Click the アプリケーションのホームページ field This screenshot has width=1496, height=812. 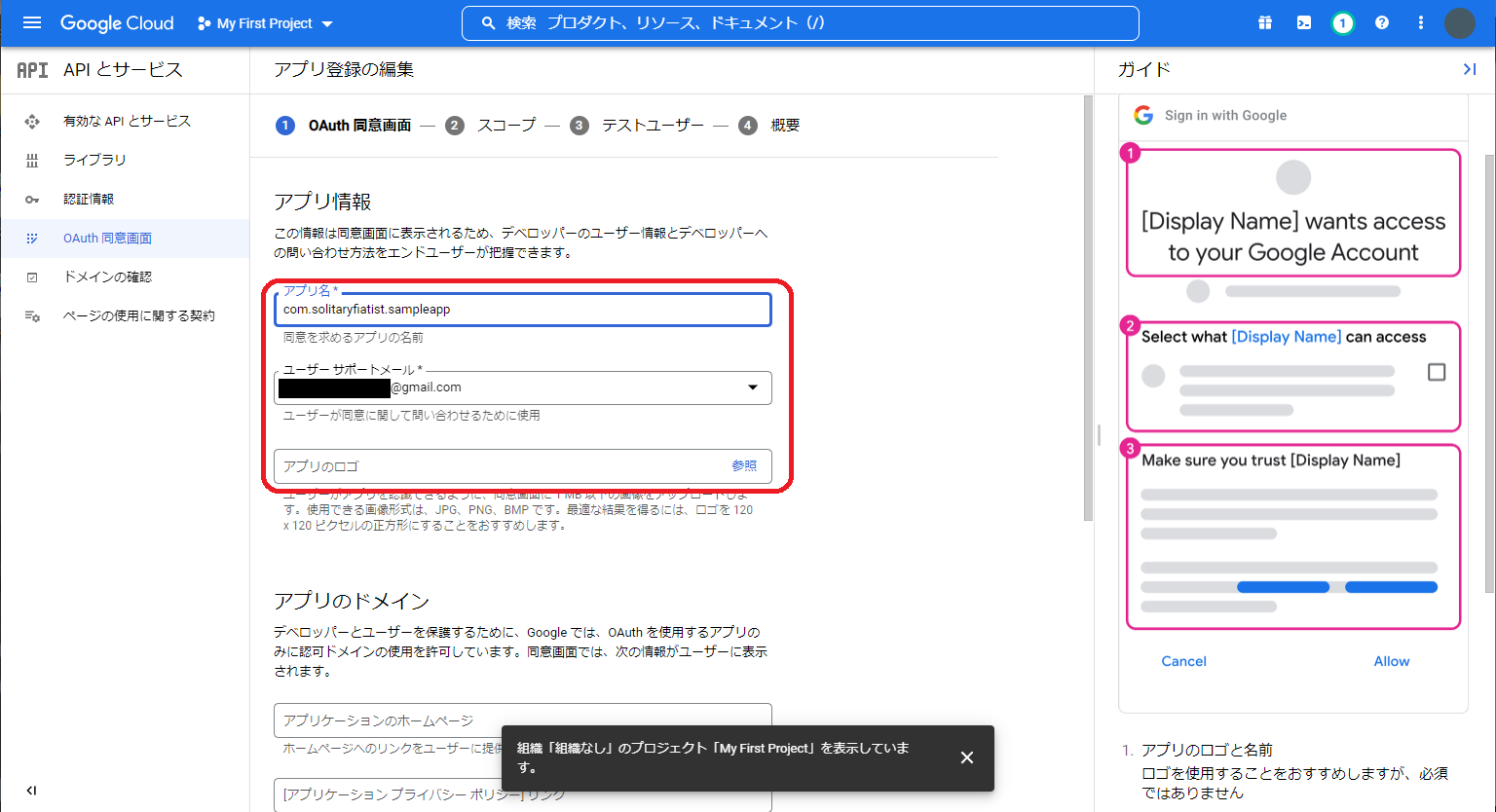(523, 720)
